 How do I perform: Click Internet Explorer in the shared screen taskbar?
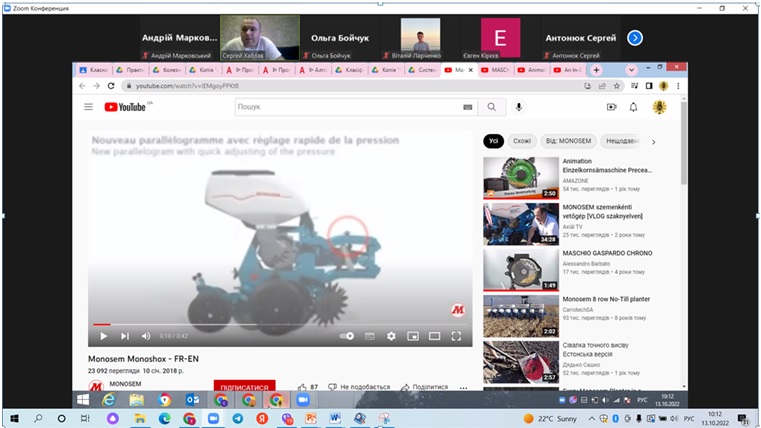pos(109,400)
